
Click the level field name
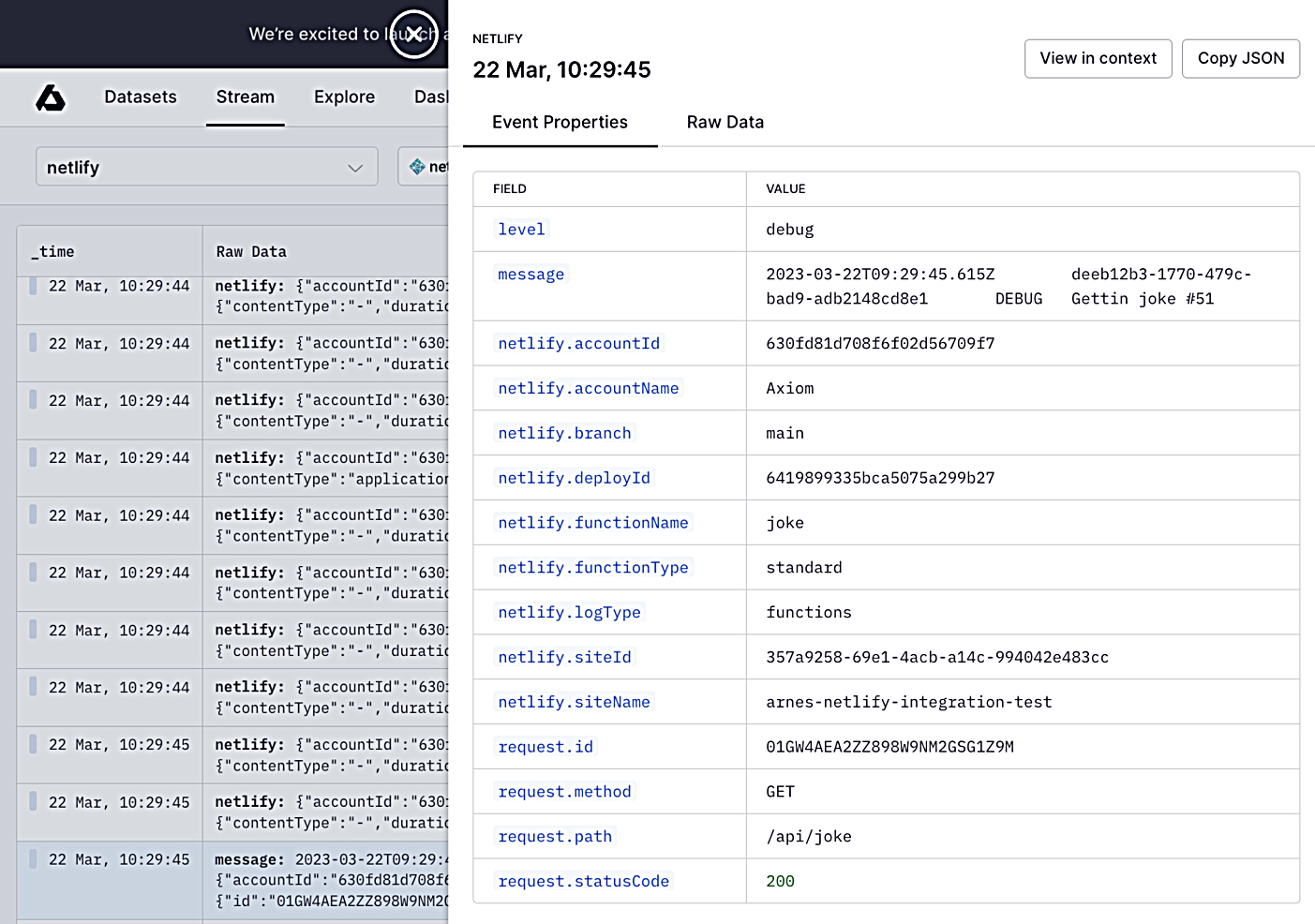point(521,229)
